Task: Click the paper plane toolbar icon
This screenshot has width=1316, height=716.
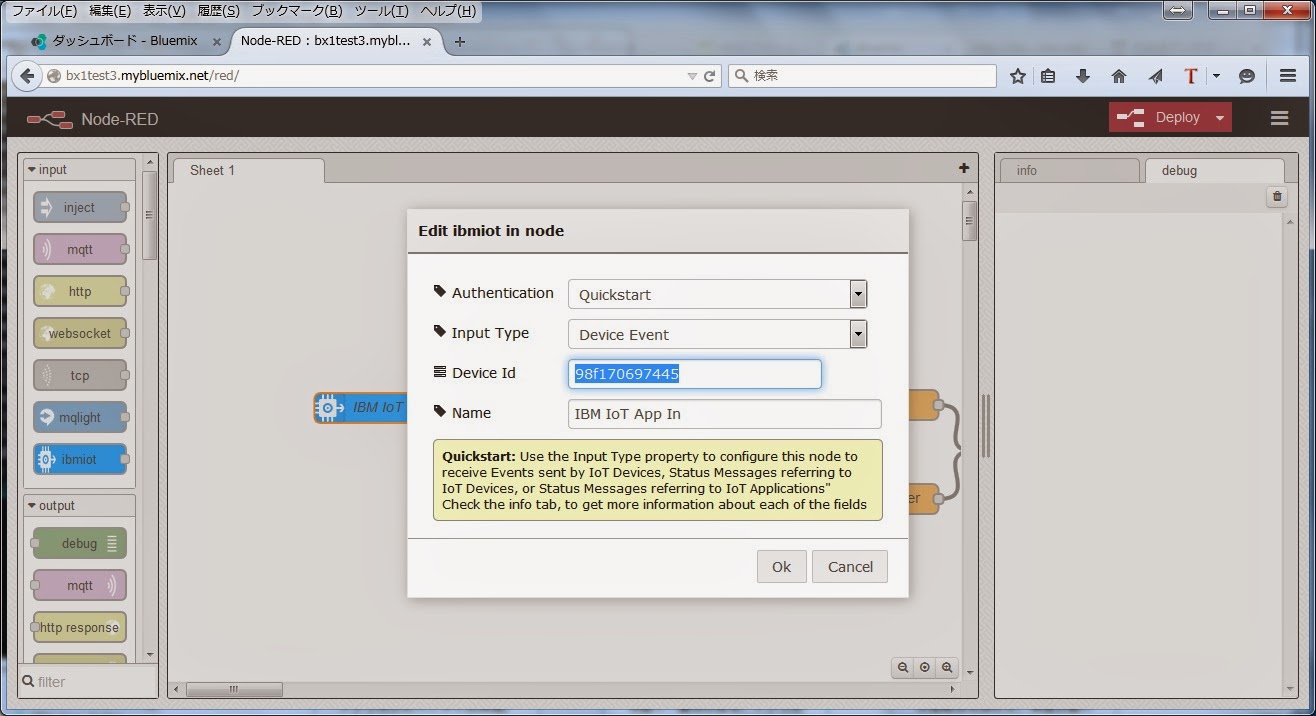Action: (x=1155, y=76)
